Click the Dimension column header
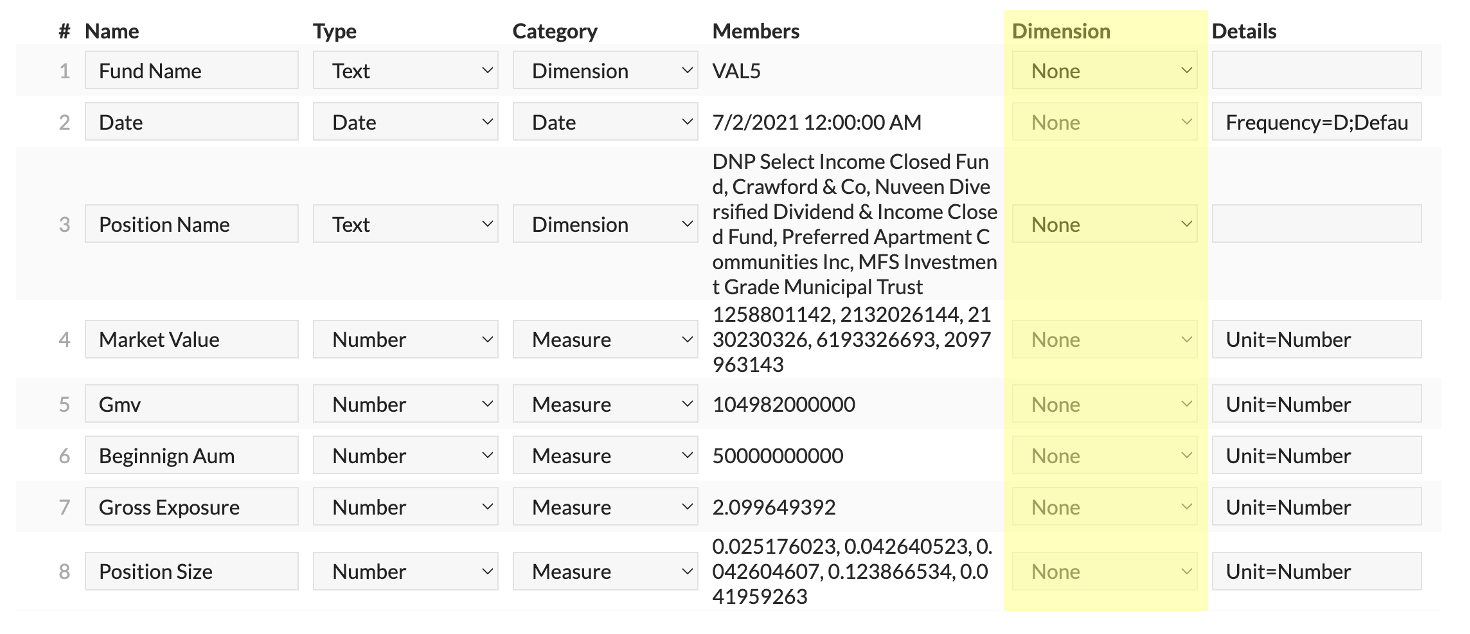This screenshot has width=1470, height=634. [1061, 31]
